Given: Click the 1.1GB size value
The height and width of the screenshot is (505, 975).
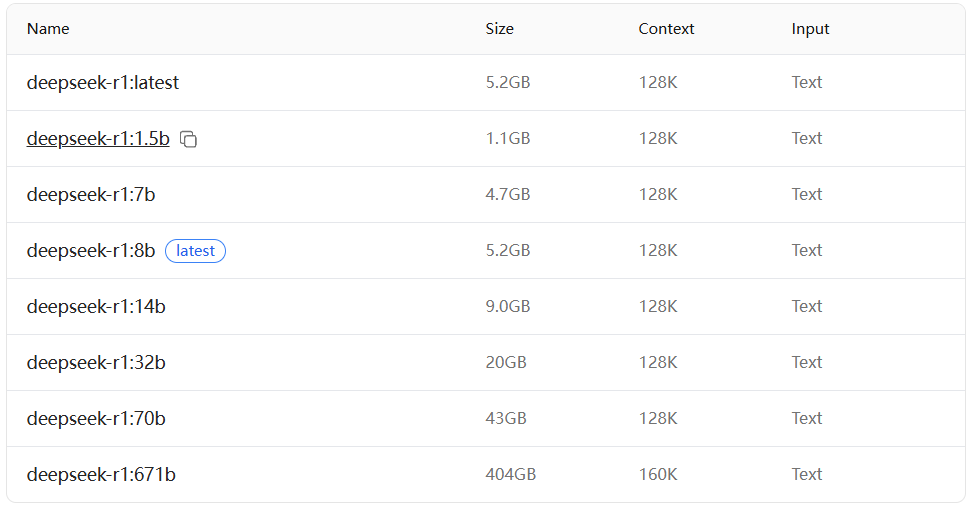Looking at the screenshot, I should (x=507, y=139).
